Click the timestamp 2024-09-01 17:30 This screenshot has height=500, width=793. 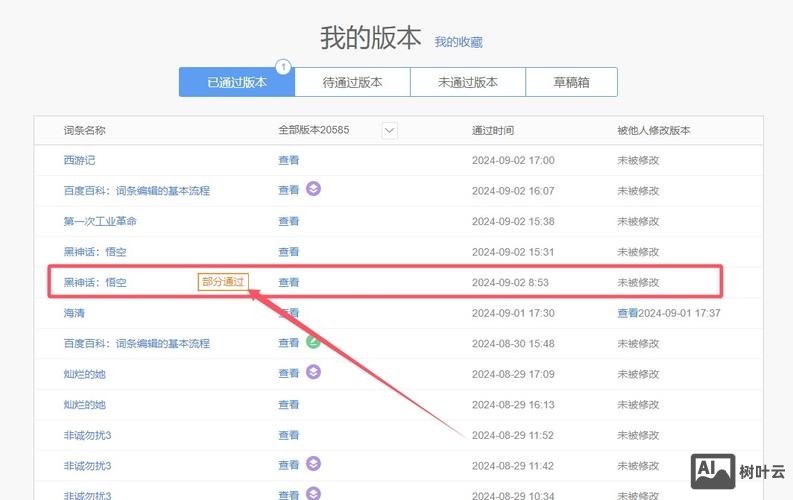tap(513, 313)
